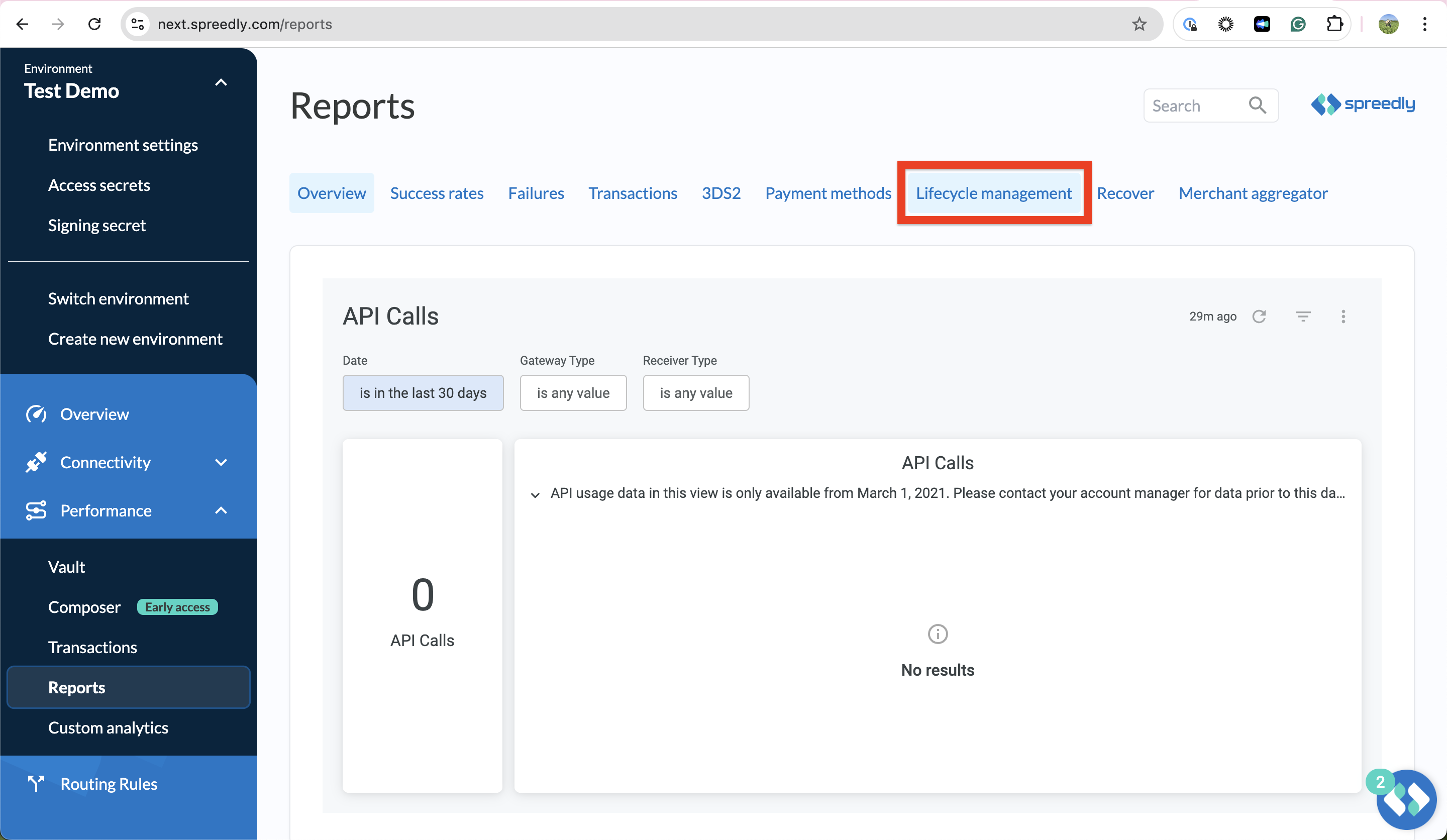Viewport: 1447px width, 840px height.
Task: Expand the API usage data note
Action: [x=535, y=494]
